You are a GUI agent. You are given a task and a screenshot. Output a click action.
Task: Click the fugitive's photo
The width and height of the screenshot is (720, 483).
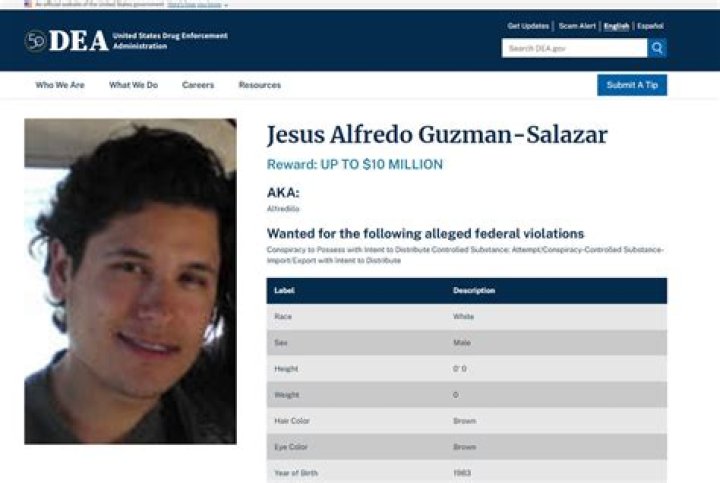[130, 281]
